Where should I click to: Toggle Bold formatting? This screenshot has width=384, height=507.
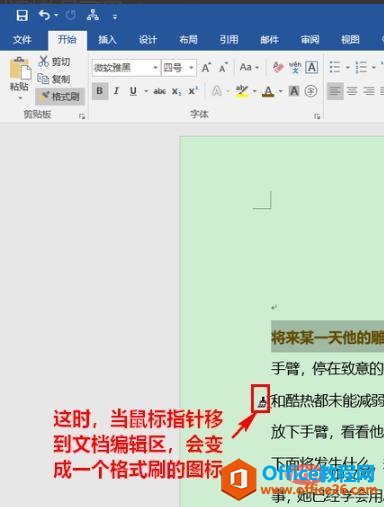click(100, 91)
